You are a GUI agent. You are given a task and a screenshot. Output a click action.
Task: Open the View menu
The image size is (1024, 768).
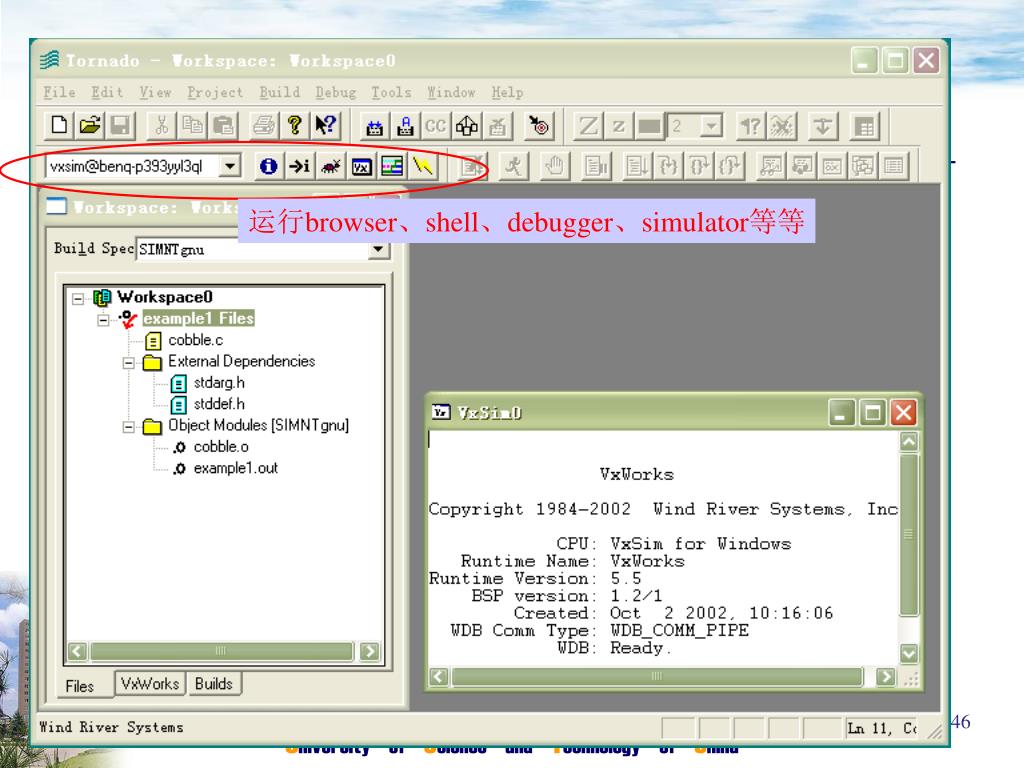[155, 93]
